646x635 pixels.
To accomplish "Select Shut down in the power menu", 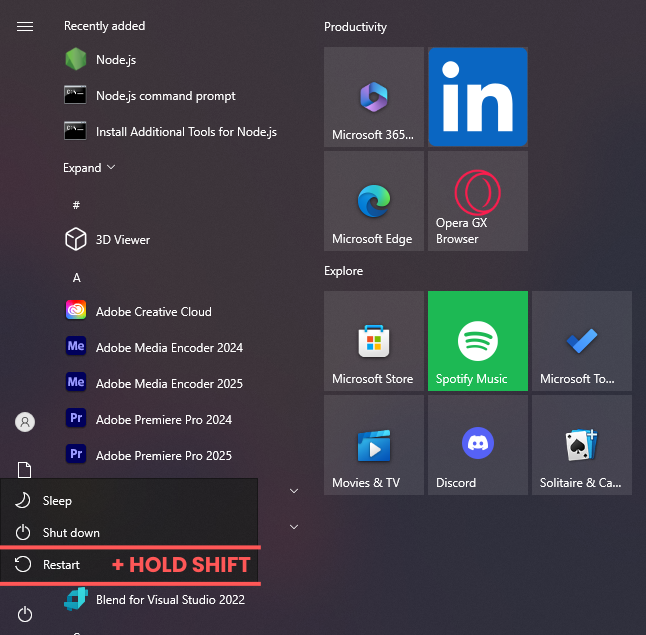I will click(70, 533).
